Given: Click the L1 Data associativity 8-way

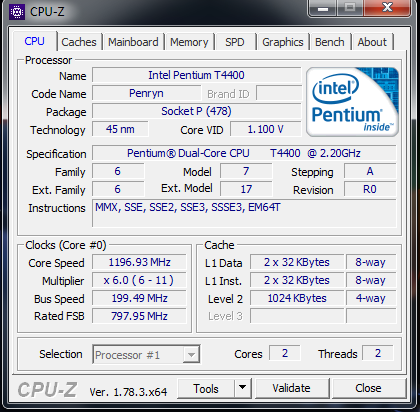Looking at the screenshot, I should tap(371, 262).
